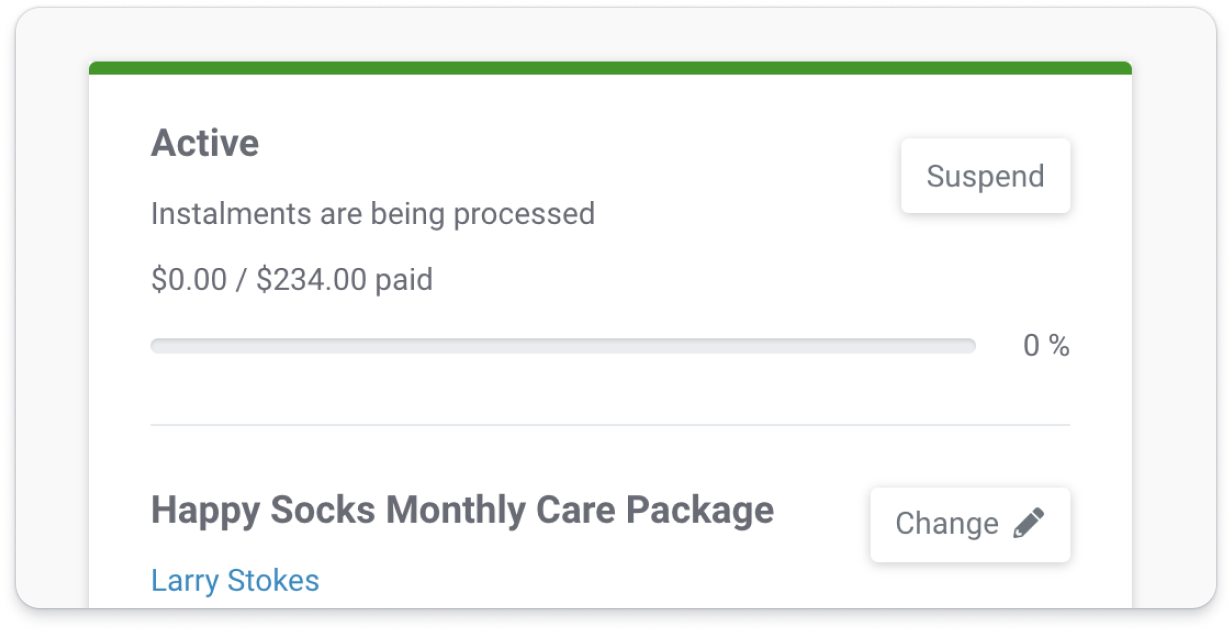Select the 0 % progress label

click(x=1046, y=346)
